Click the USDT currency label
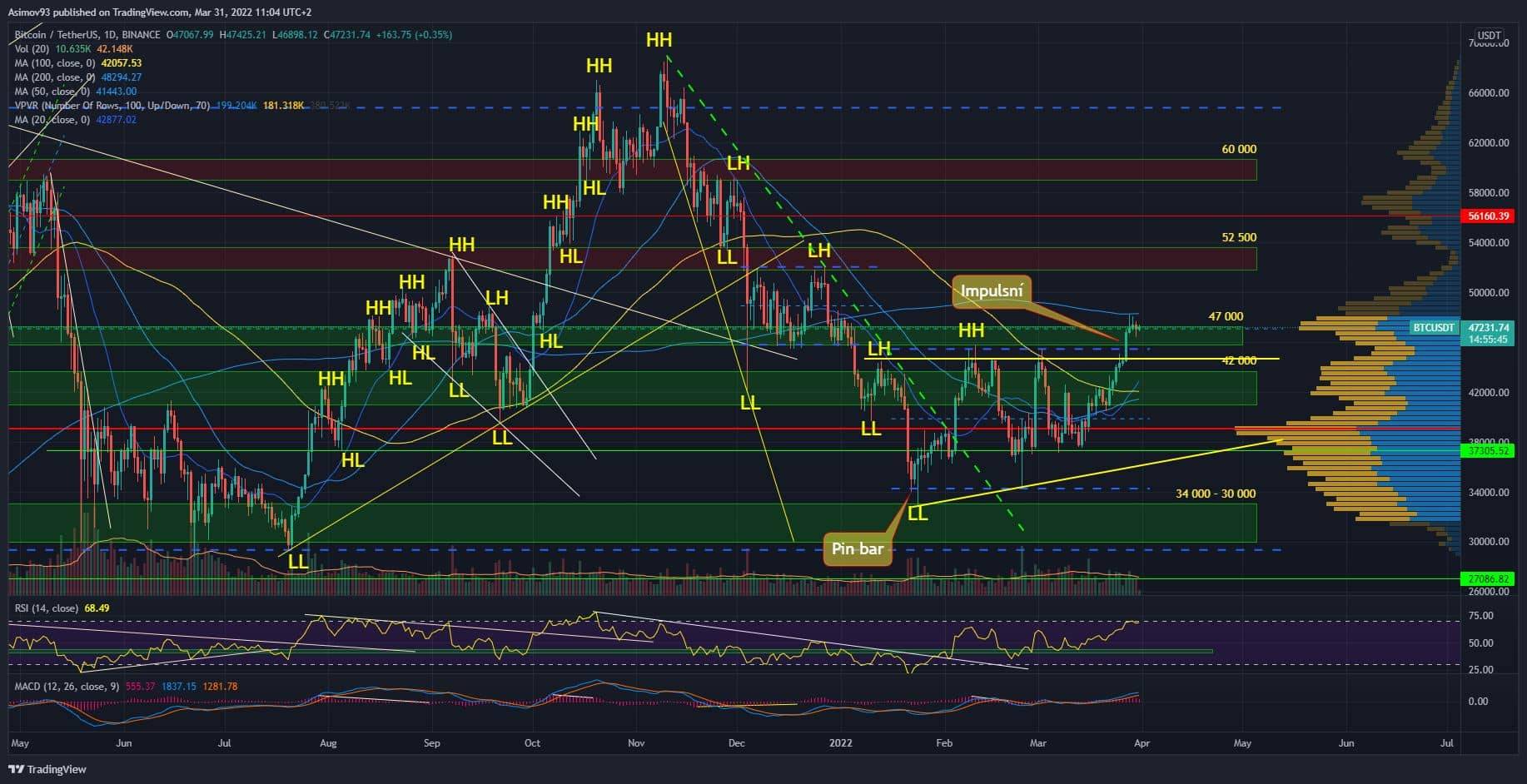The height and width of the screenshot is (784, 1527). pos(1488,36)
